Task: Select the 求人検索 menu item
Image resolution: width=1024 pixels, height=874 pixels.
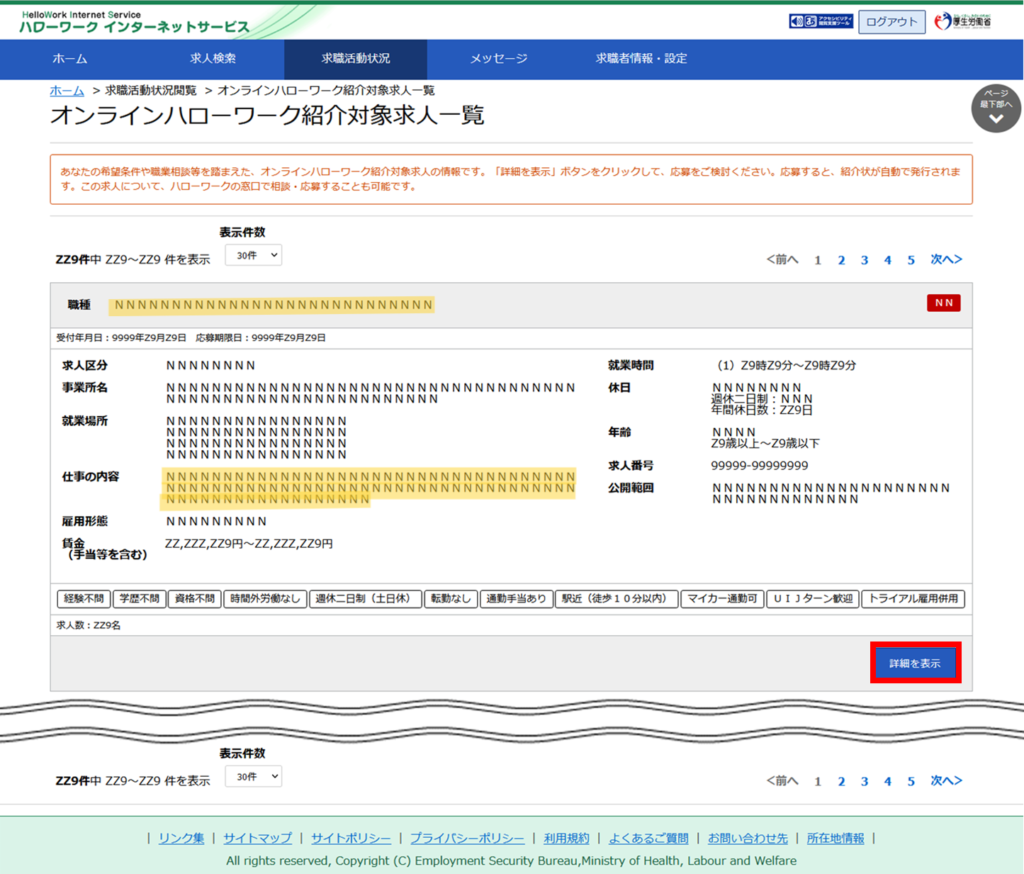Action: pyautogui.click(x=213, y=59)
